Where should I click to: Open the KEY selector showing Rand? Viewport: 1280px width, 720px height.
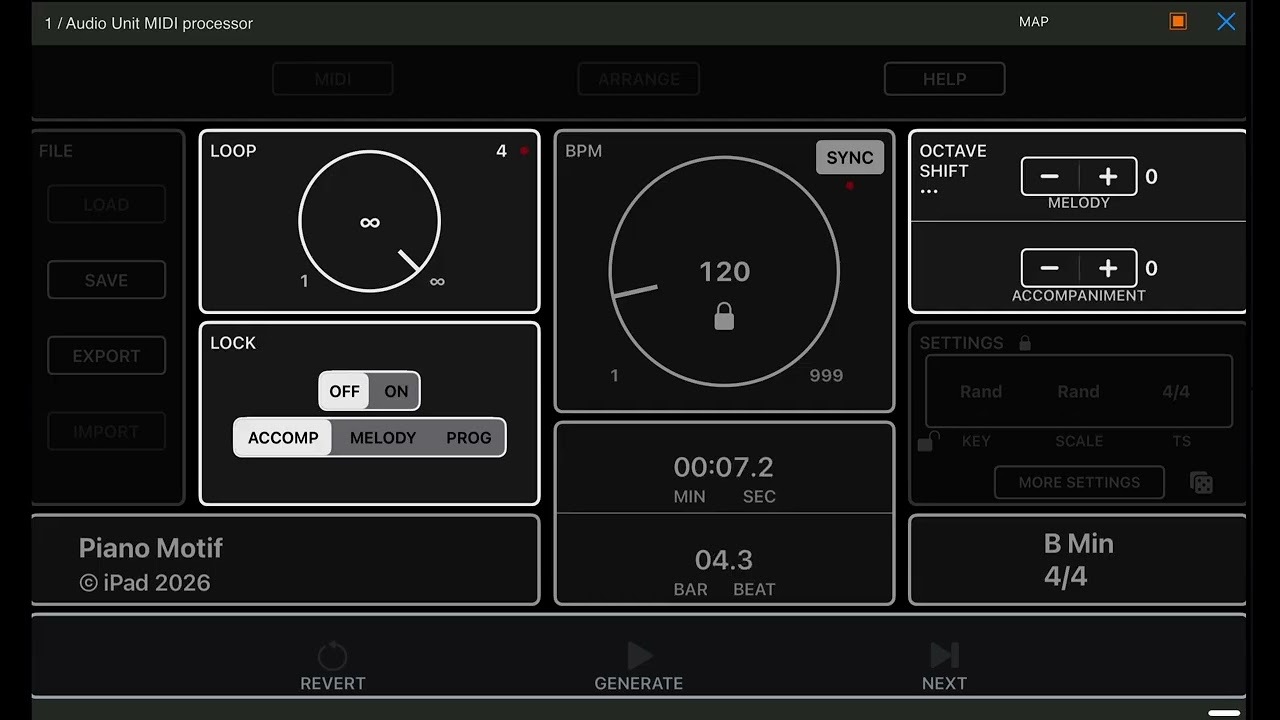981,392
